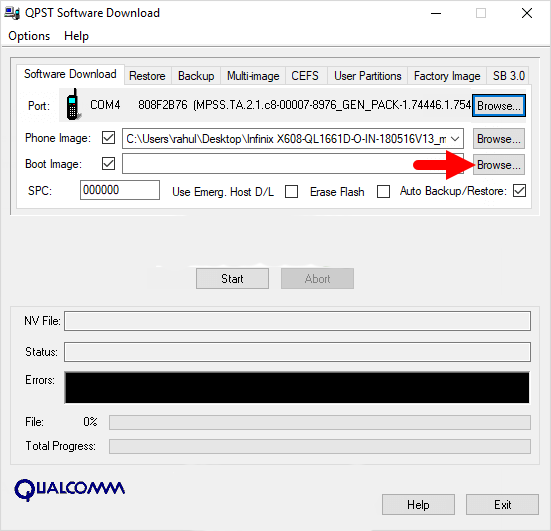Click the Start button
This screenshot has height=531, width=551.
pyautogui.click(x=232, y=279)
